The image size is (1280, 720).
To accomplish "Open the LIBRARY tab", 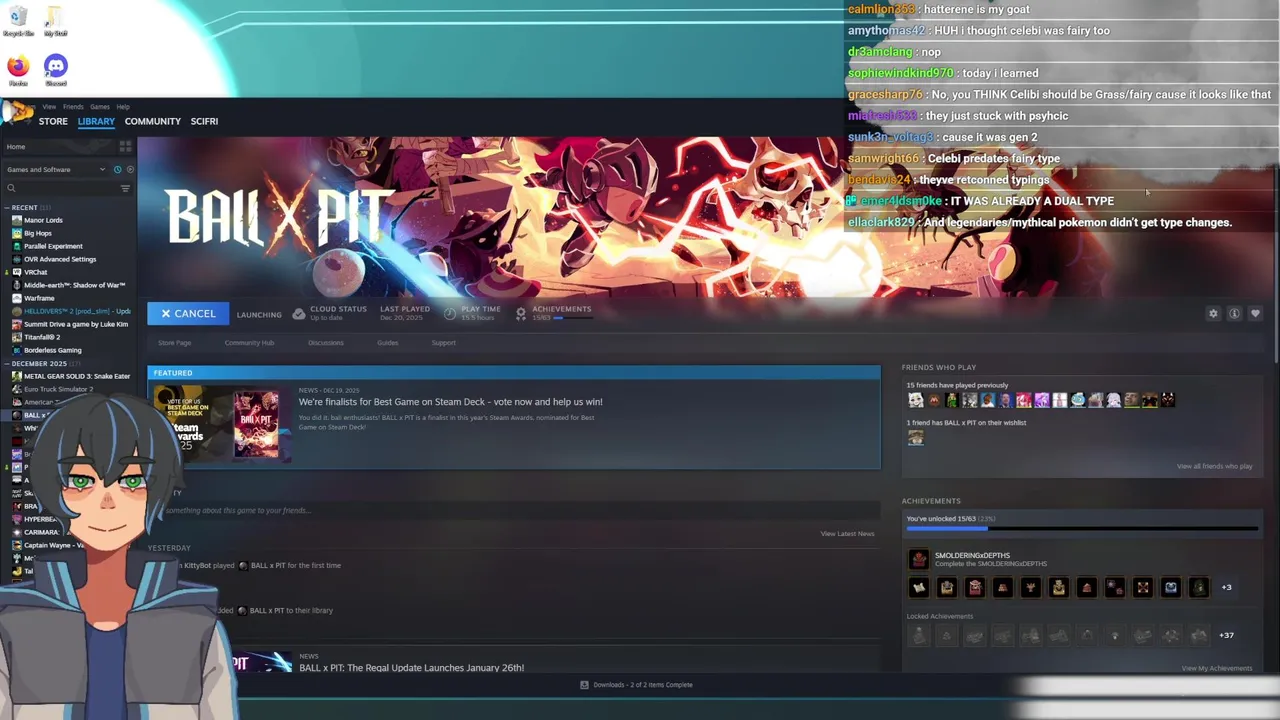I will 96,121.
